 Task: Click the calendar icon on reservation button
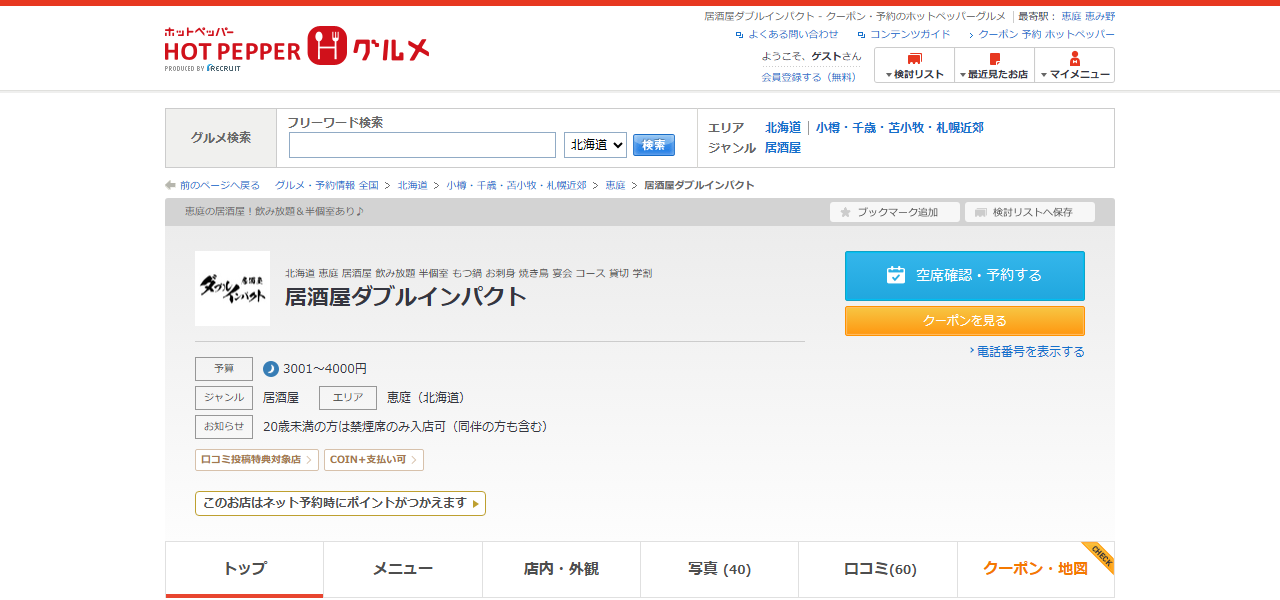(896, 275)
